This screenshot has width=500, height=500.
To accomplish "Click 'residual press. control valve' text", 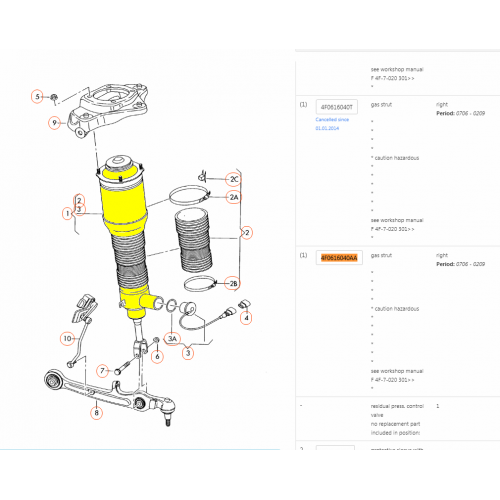I will point(397,411).
